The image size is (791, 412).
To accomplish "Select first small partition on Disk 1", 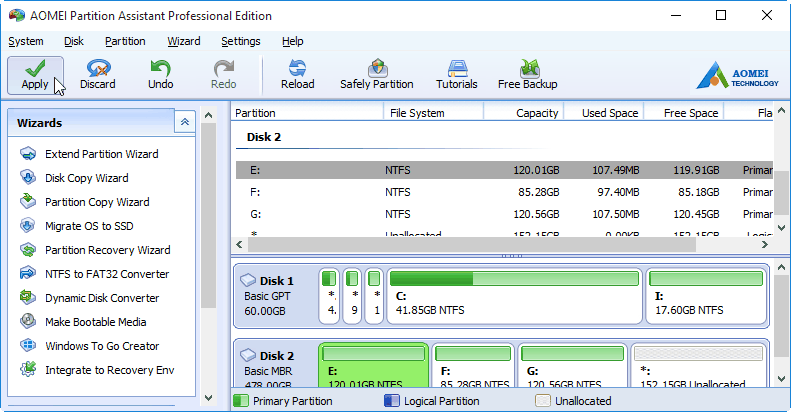I will pyautogui.click(x=329, y=296).
